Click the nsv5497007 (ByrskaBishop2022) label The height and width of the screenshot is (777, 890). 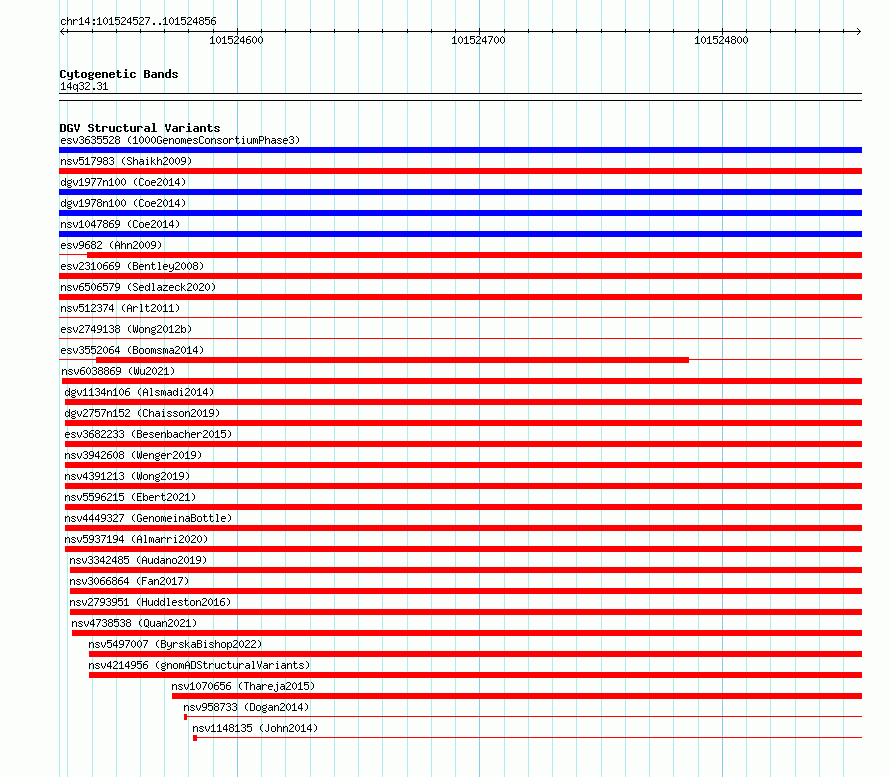tap(175, 644)
